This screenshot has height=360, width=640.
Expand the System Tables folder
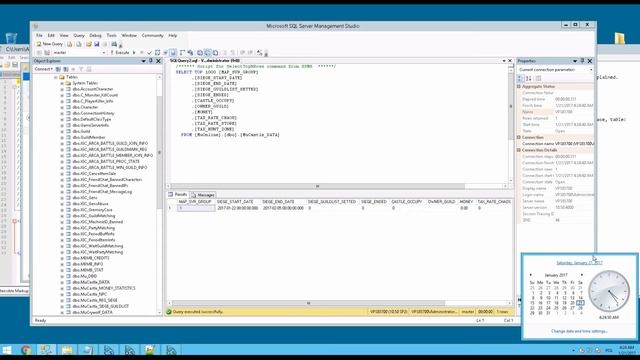click(62, 83)
